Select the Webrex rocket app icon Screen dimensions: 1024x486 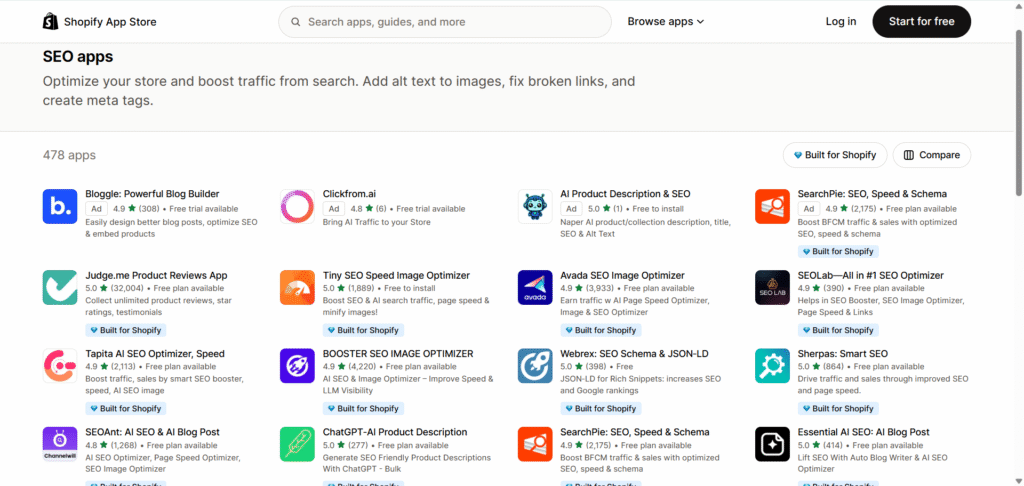[535, 366]
